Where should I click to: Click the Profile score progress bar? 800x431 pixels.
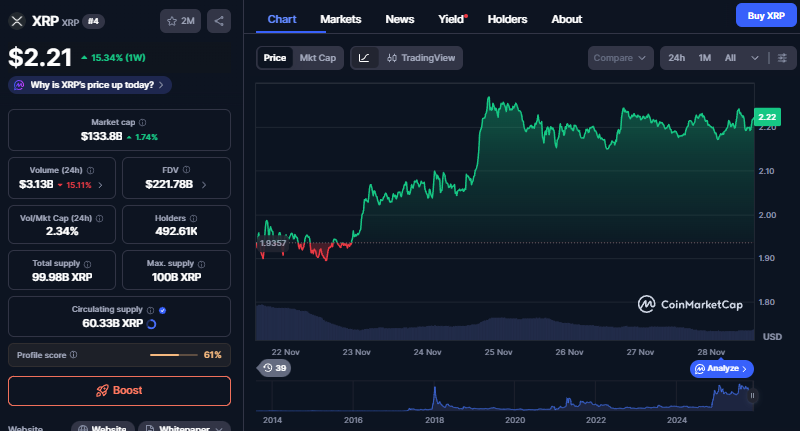[x=173, y=354]
